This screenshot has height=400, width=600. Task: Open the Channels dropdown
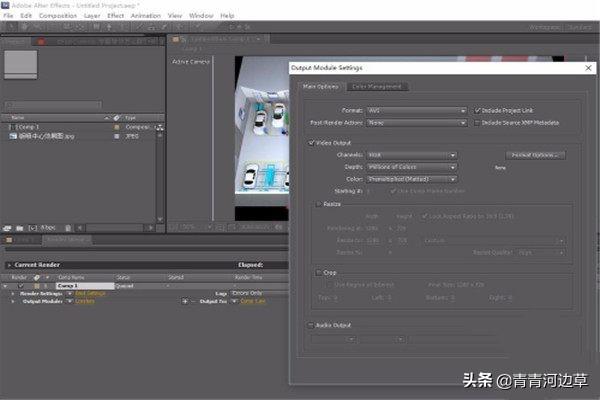[411, 155]
